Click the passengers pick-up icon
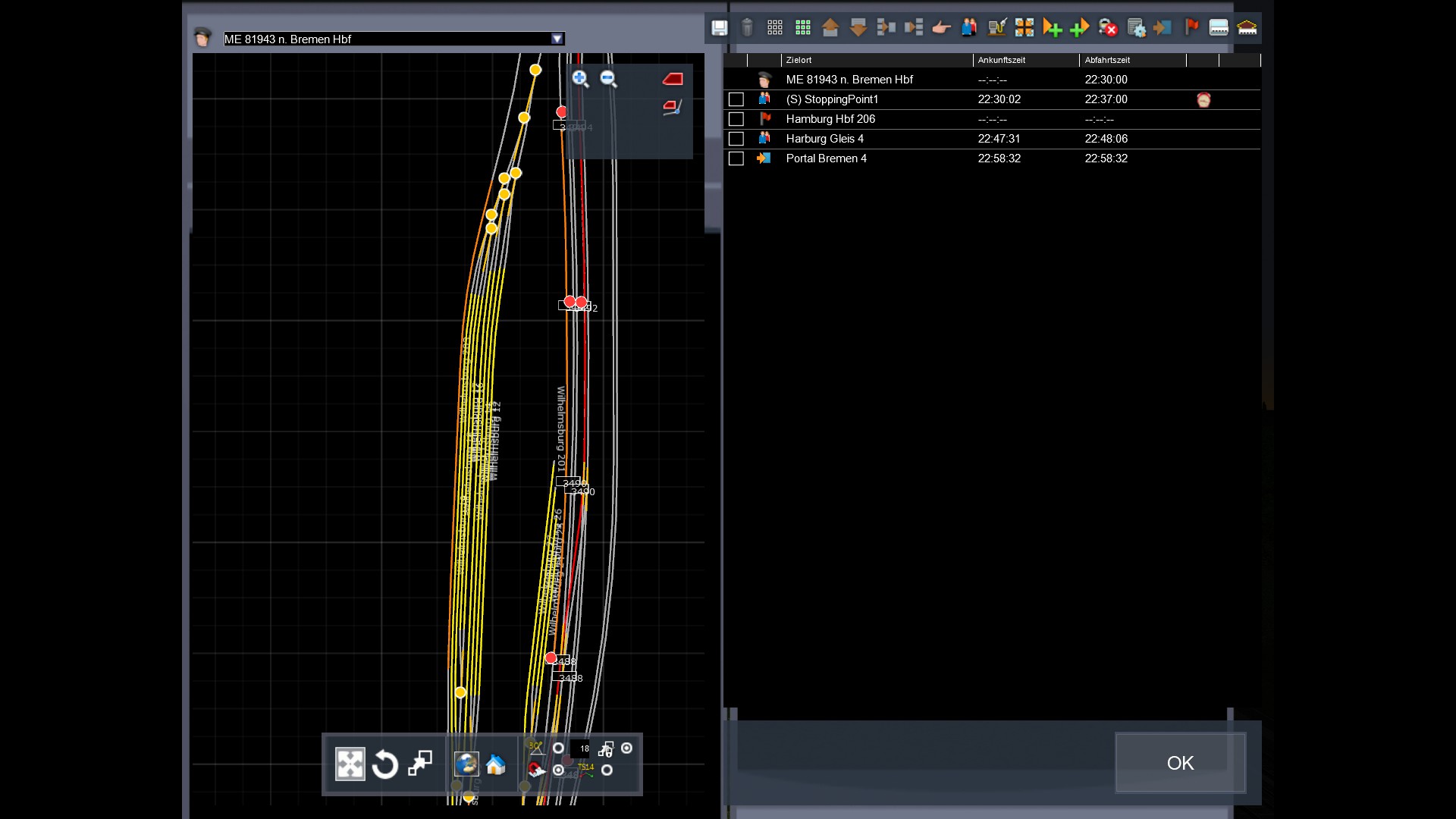Screen dimensions: 1456x819 (x=969, y=28)
